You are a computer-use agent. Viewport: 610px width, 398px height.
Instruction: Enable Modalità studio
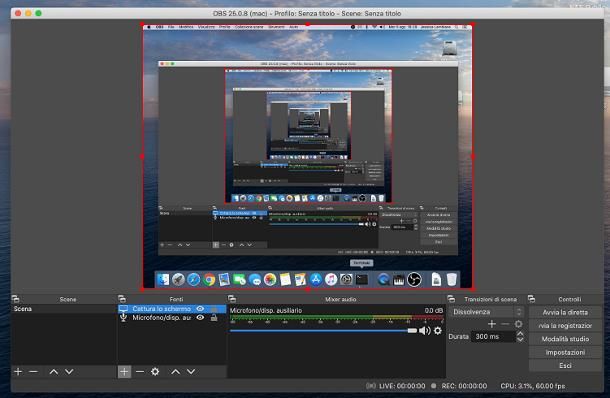(x=565, y=339)
